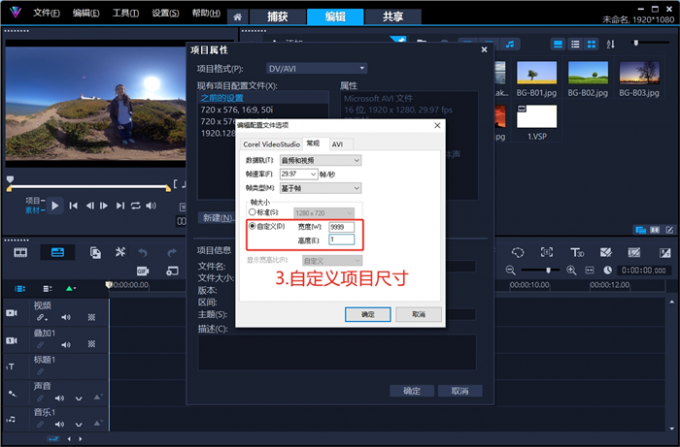The height and width of the screenshot is (447, 680).
Task: Open the AVI tab in options dialog
Action: tap(337, 144)
